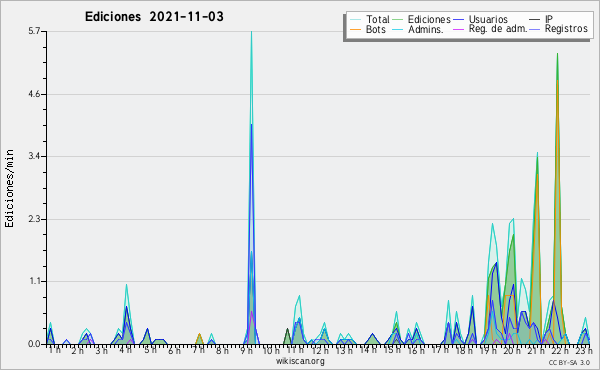Click the 5.7 y-axis value
The height and width of the screenshot is (370, 600).
pos(34,31)
